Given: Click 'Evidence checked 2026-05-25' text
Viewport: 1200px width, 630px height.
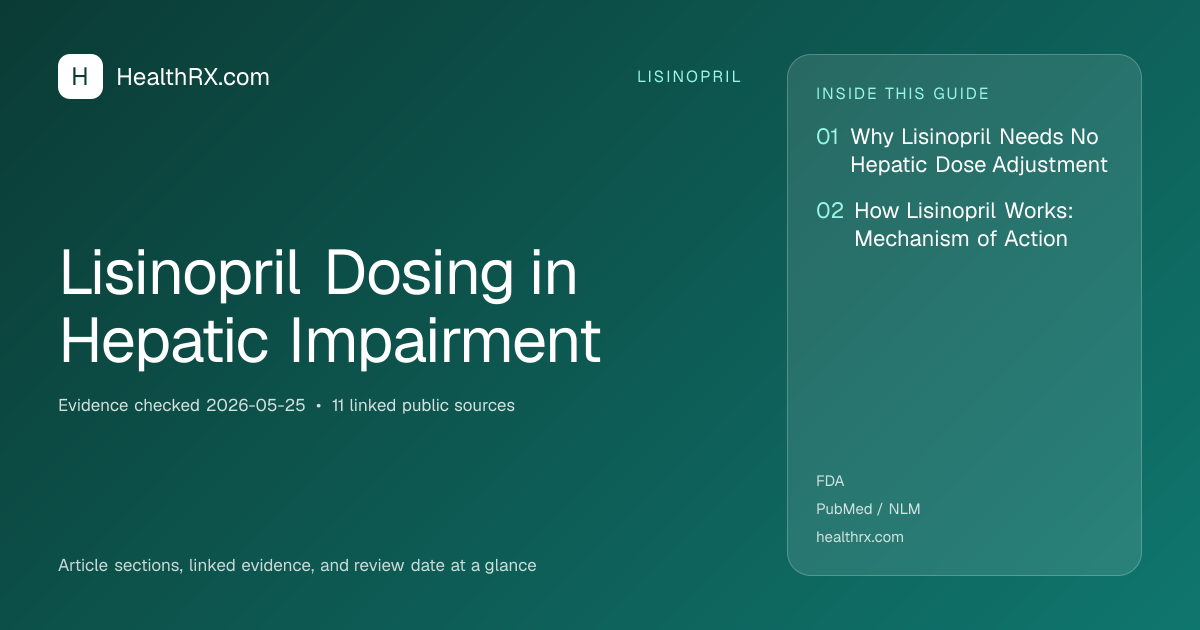Looking at the screenshot, I should (x=181, y=406).
